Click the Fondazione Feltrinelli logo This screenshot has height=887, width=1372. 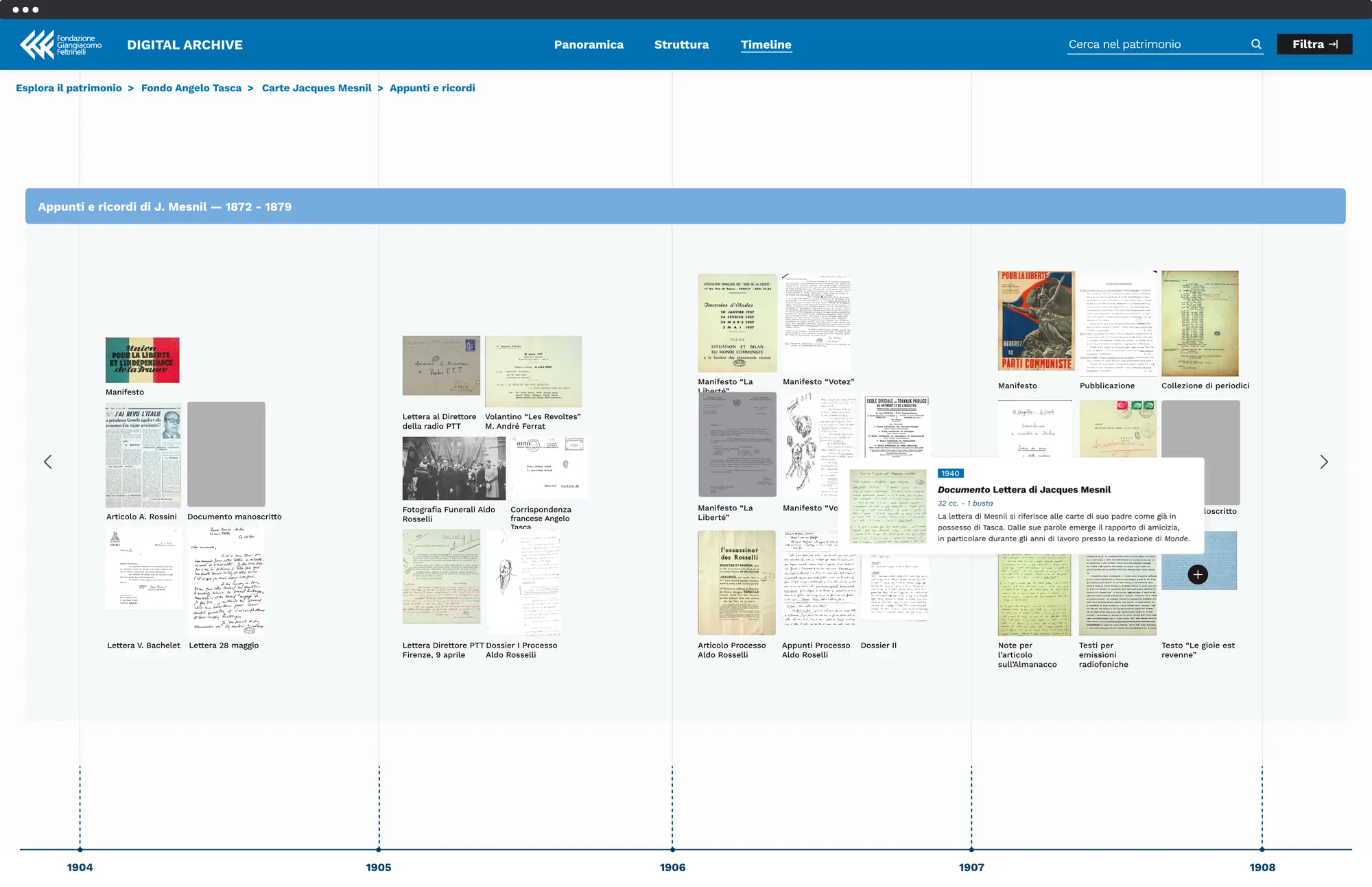point(60,45)
